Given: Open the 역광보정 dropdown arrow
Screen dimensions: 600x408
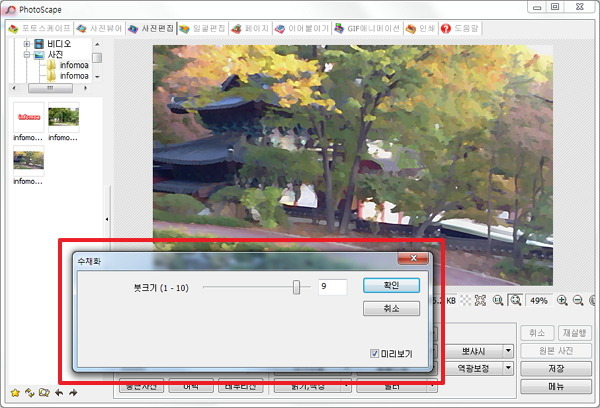Looking at the screenshot, I should tap(508, 369).
